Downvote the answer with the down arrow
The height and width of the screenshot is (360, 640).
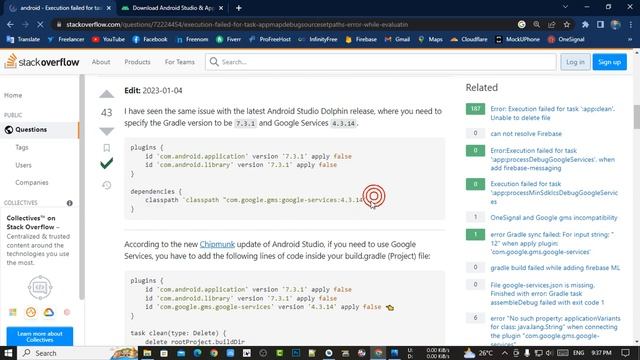pos(107,131)
